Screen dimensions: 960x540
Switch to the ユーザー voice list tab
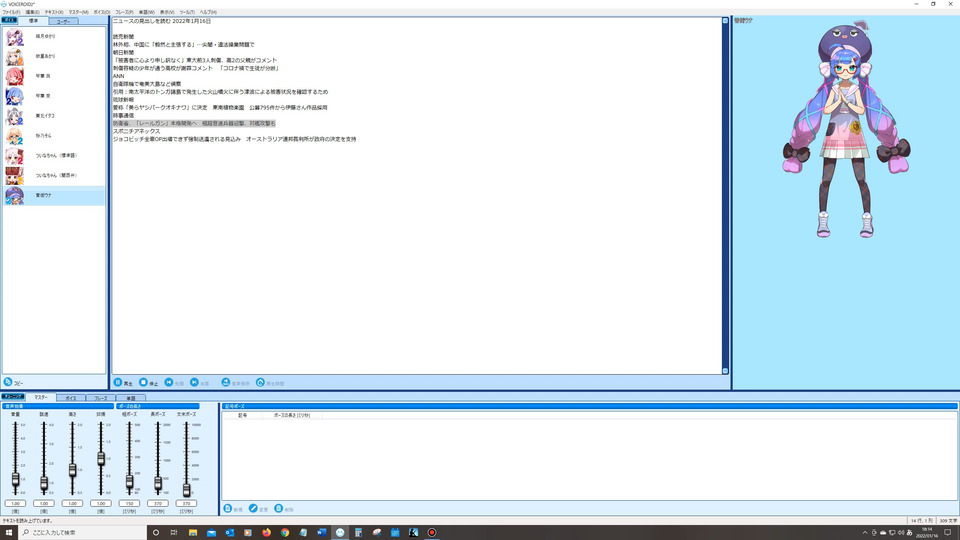[x=63, y=21]
